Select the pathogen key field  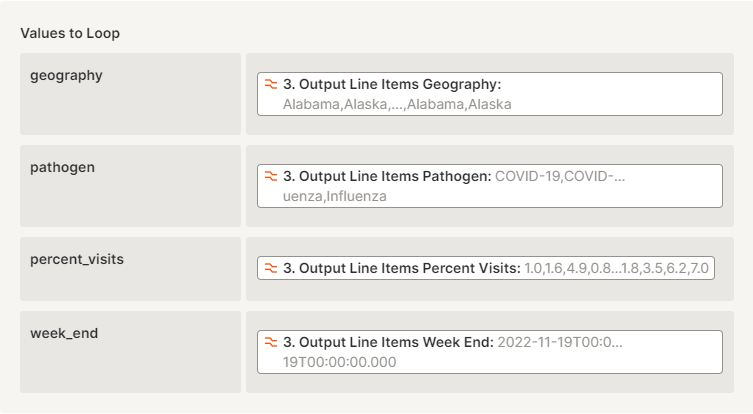[130, 186]
